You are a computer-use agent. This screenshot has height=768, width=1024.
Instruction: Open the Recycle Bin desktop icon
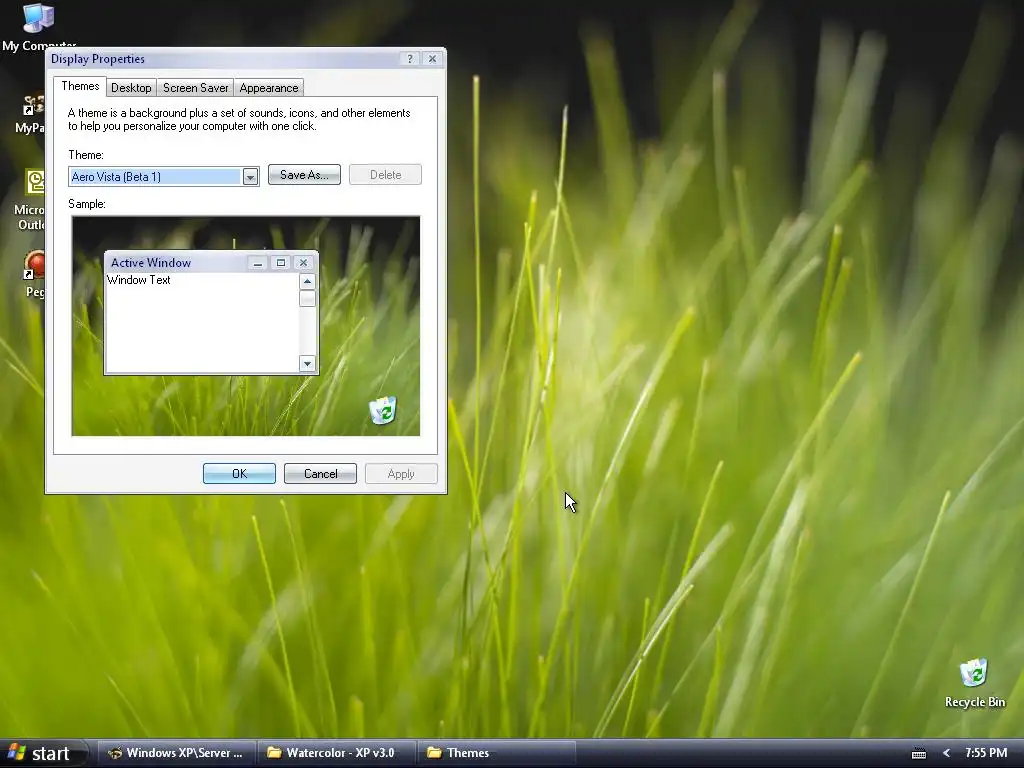974,683
